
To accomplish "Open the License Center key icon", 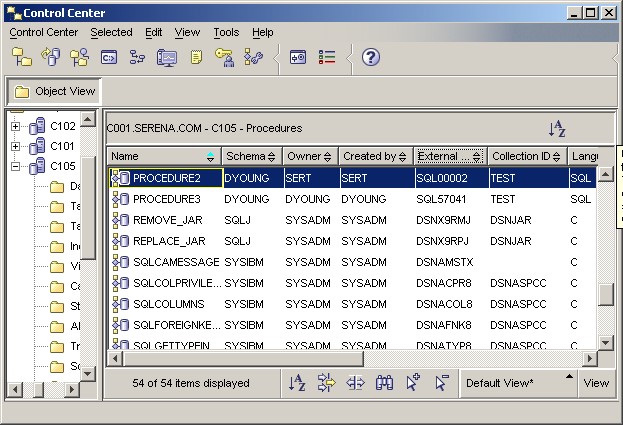I will pos(224,57).
